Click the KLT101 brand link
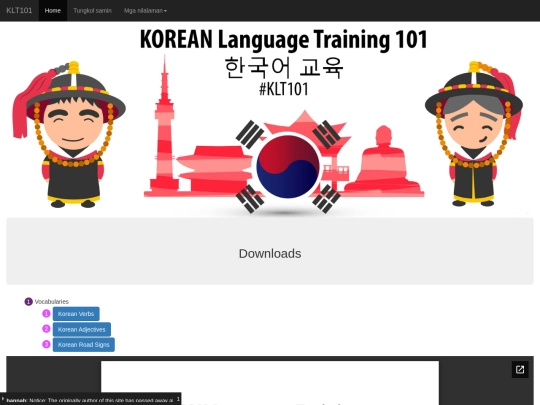Screen dimensions: 540x405 point(19,10)
